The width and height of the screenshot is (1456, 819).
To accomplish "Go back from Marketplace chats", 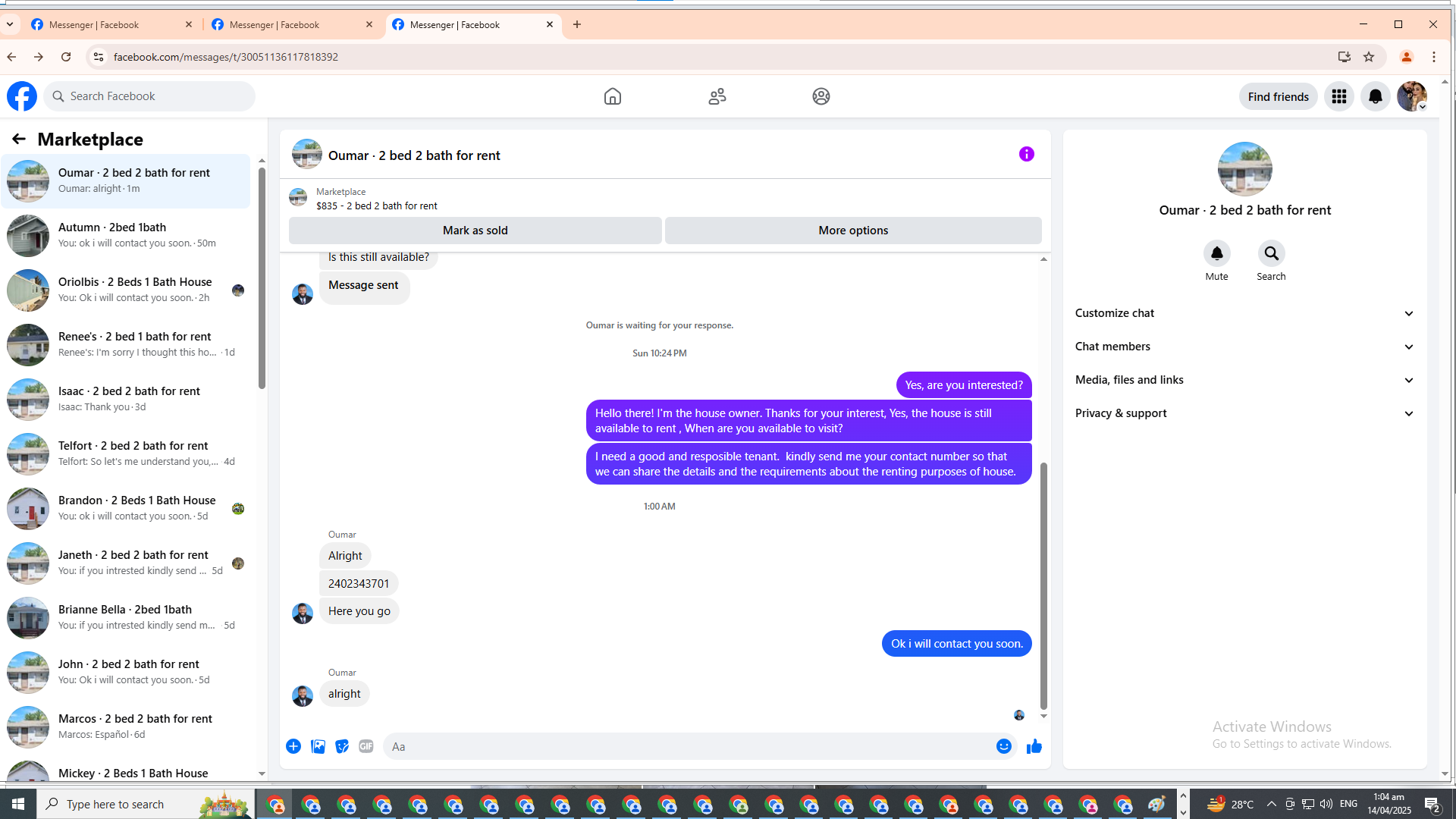I will (x=19, y=139).
